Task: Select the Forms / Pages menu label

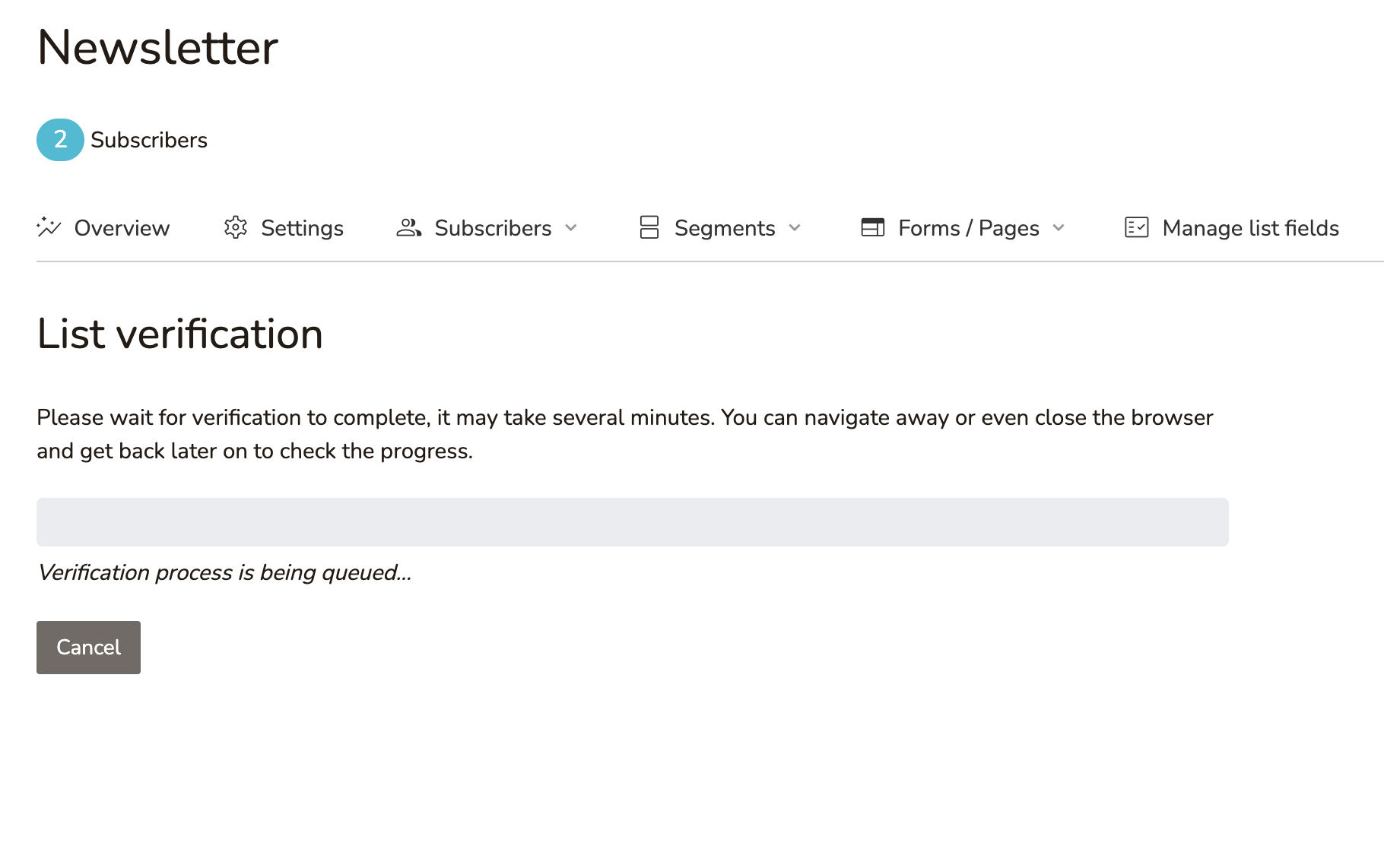Action: [968, 228]
